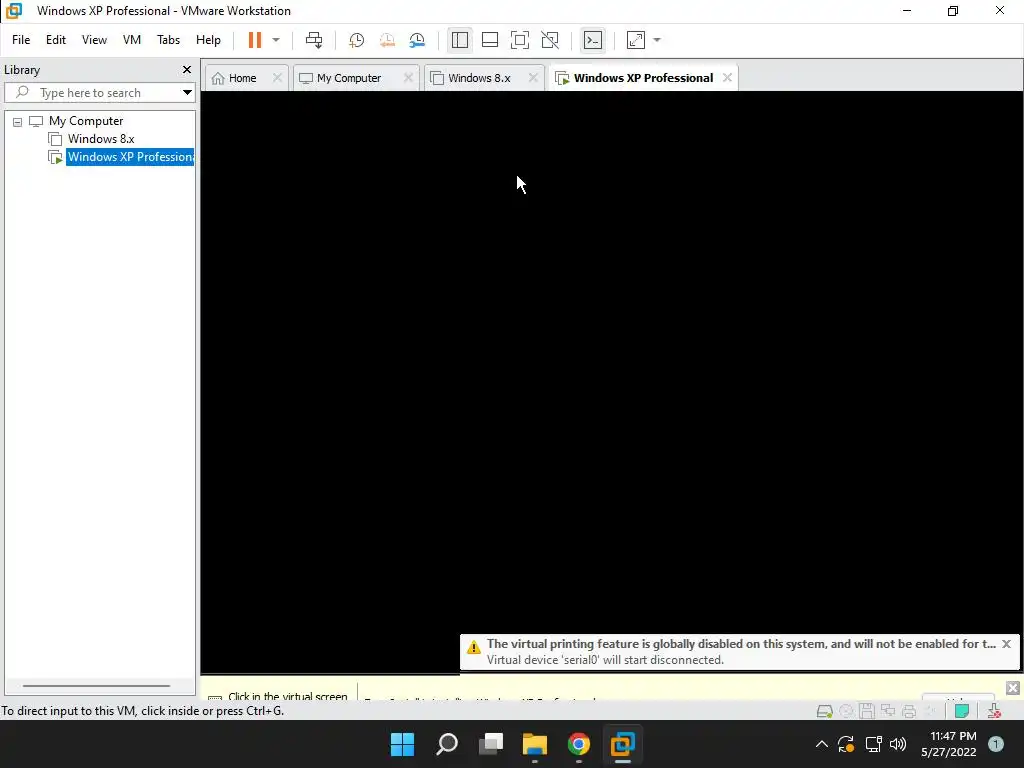Open the library search filter dropdown
1024x768 pixels.
click(x=187, y=93)
